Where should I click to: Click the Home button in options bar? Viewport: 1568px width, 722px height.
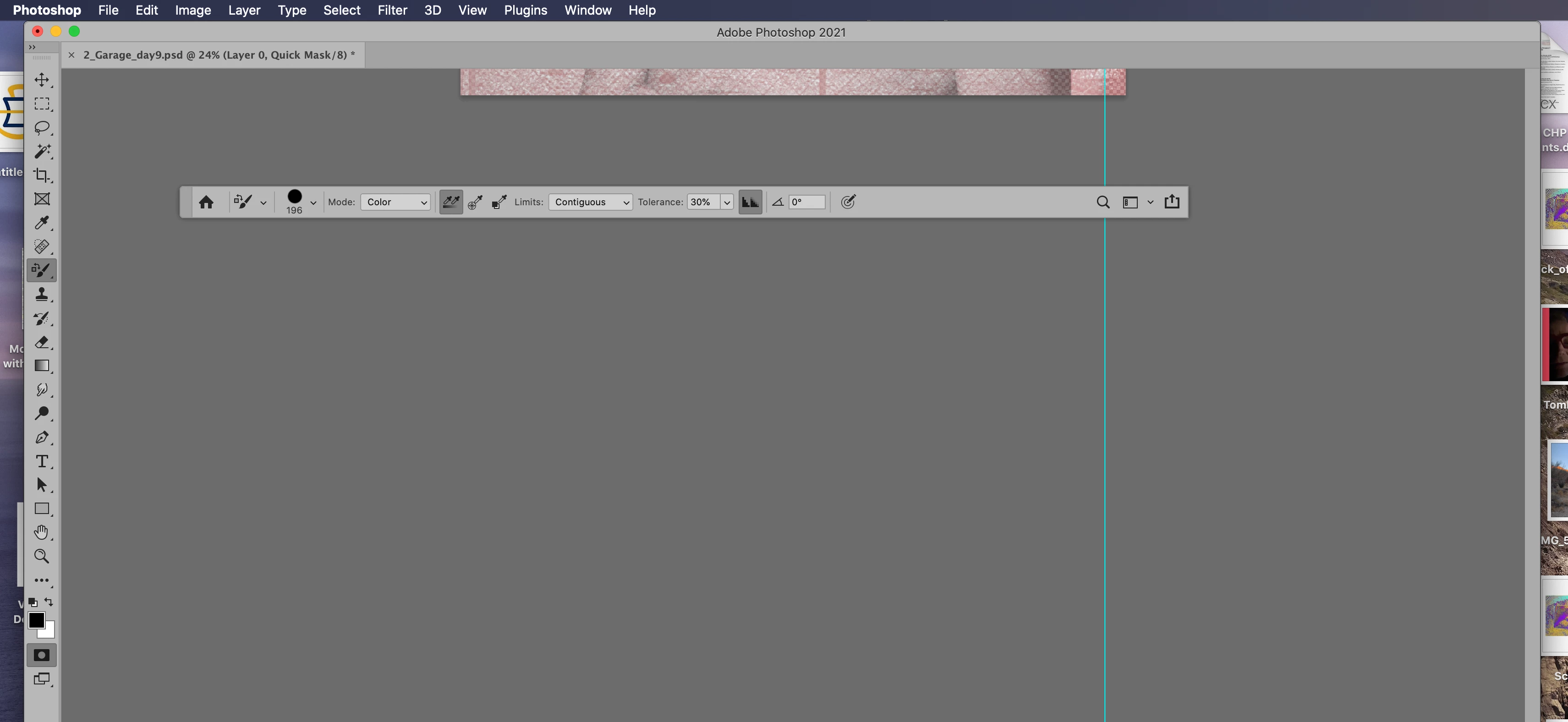tap(206, 202)
